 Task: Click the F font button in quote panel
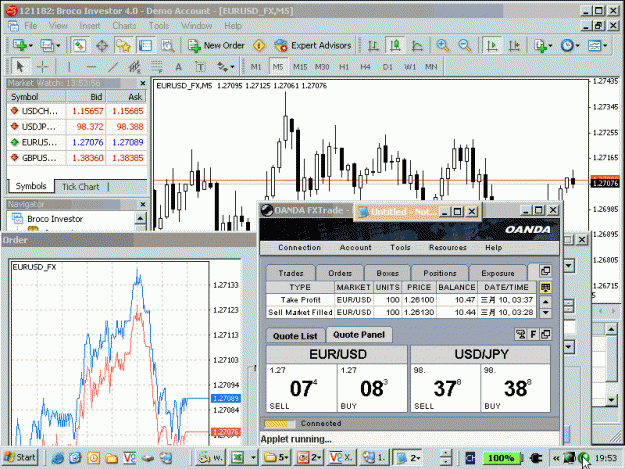533,334
